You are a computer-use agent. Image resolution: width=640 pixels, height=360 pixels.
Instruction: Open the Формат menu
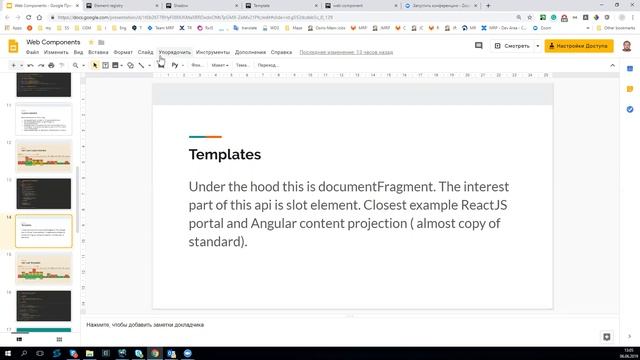coord(123,52)
